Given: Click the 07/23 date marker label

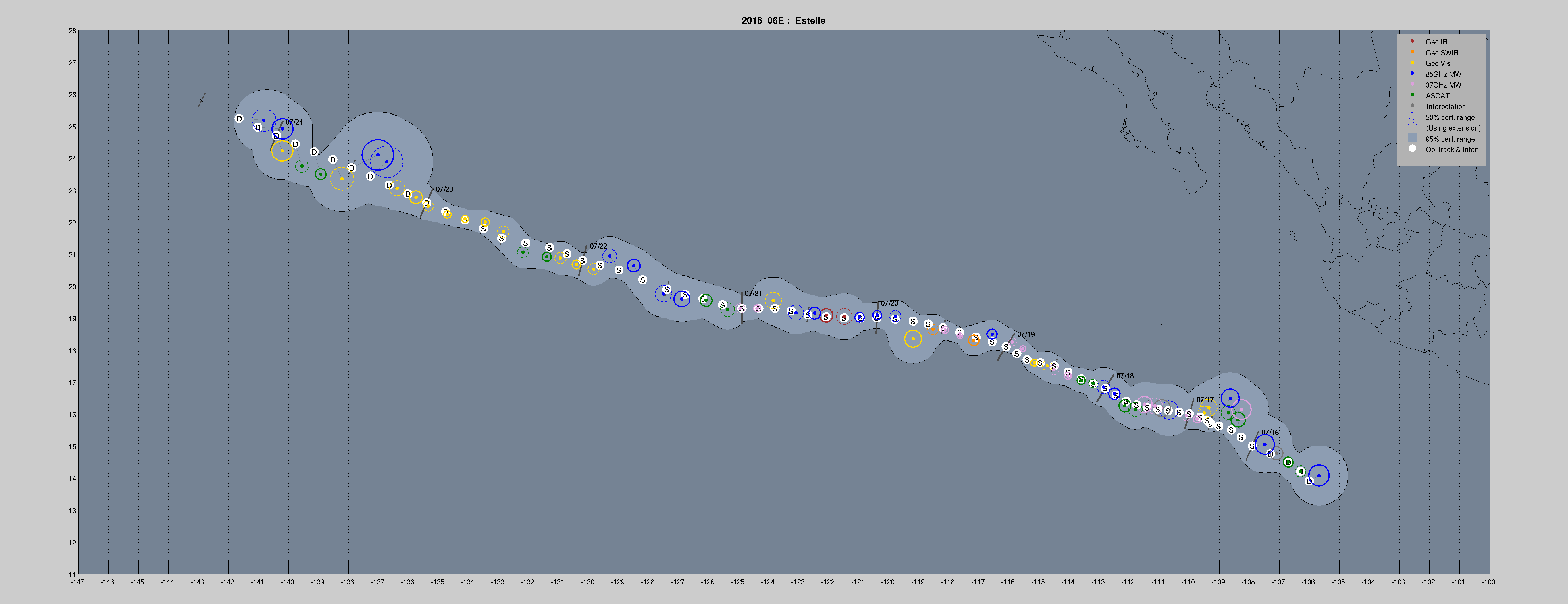Looking at the screenshot, I should coord(444,189).
